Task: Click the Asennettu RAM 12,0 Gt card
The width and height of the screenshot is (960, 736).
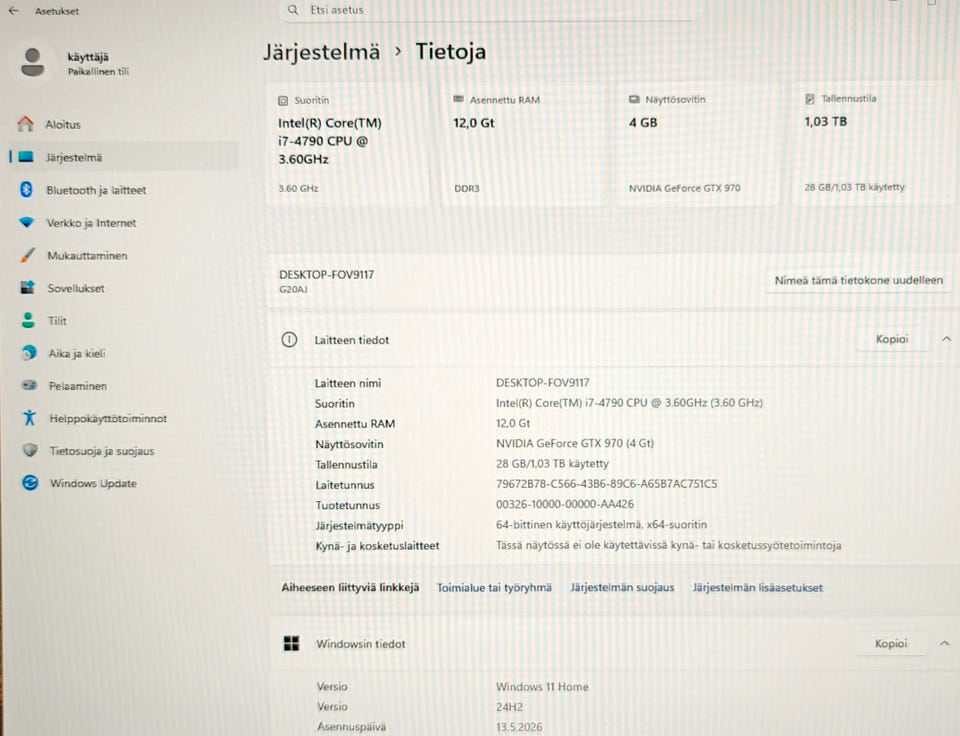Action: click(523, 145)
